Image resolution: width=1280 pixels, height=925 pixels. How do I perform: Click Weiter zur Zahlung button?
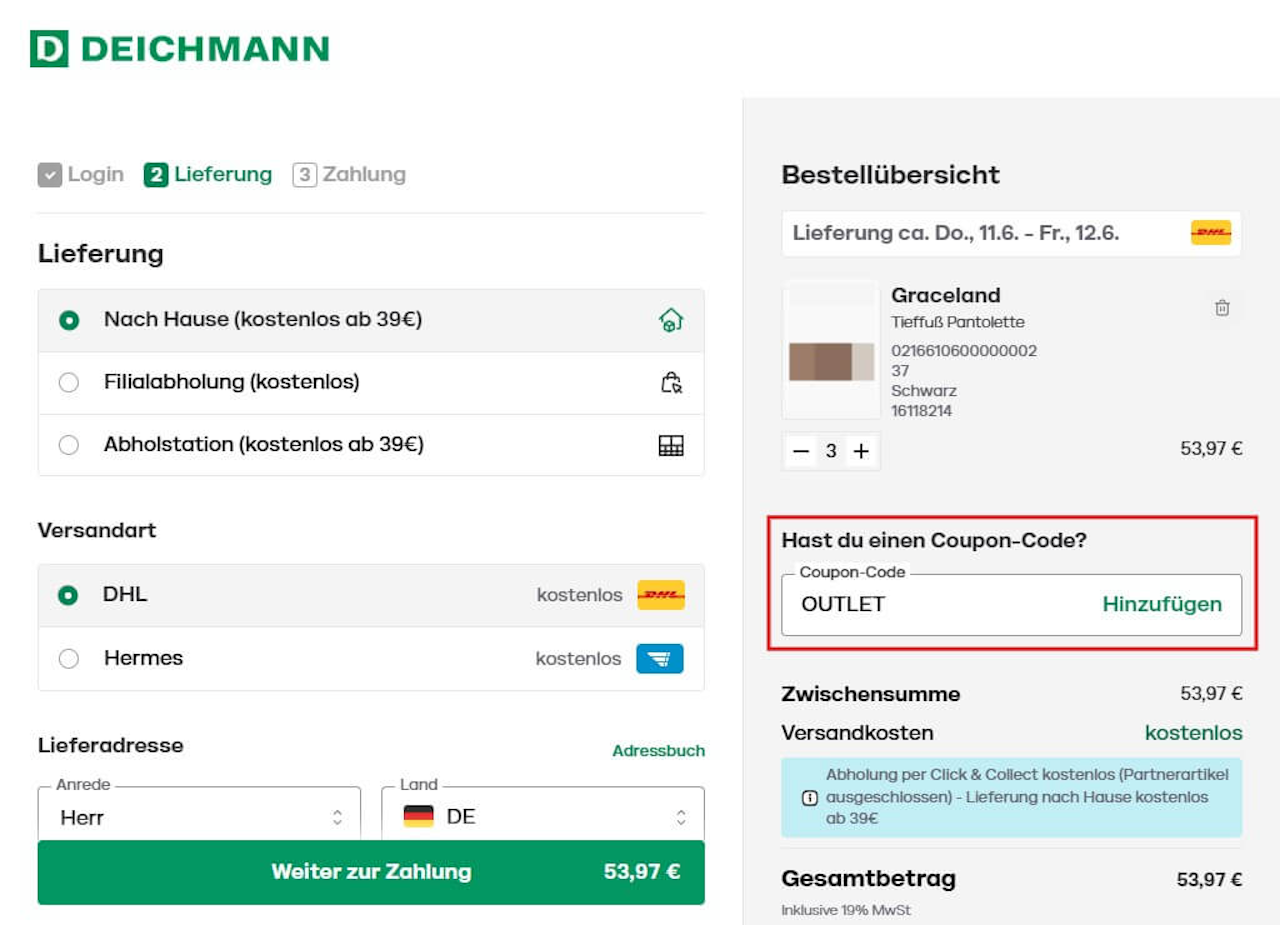click(x=371, y=872)
